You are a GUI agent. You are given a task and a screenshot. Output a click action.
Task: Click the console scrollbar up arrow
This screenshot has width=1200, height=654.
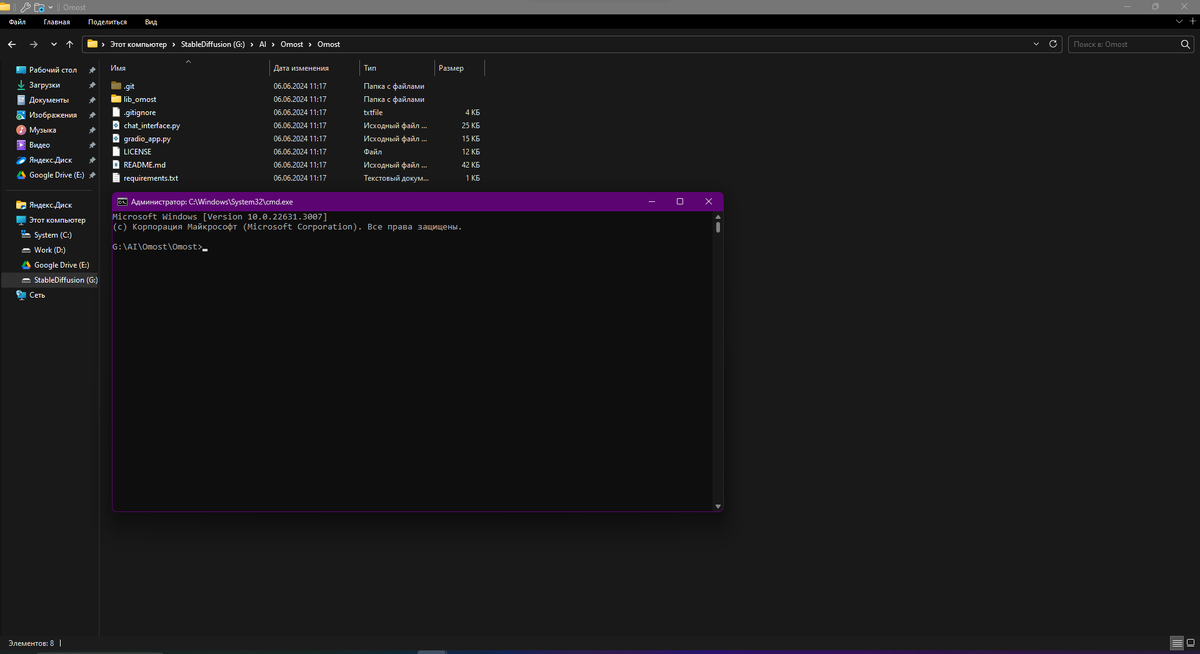pos(718,216)
